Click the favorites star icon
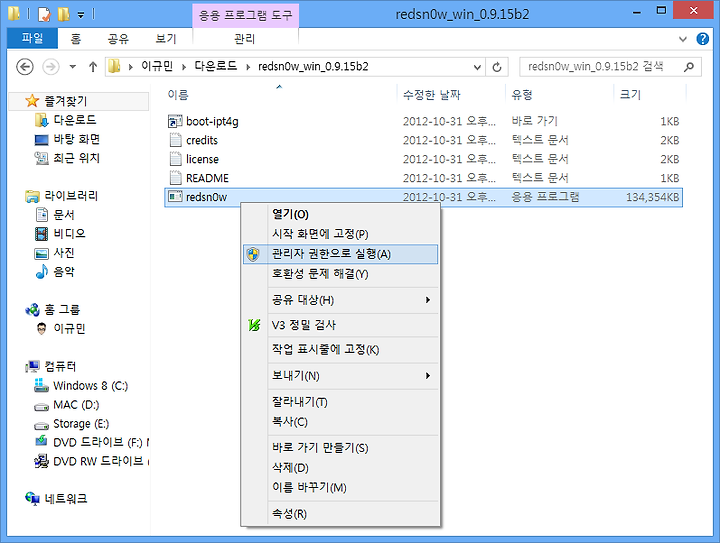Viewport: 720px width, 543px height. 32,101
